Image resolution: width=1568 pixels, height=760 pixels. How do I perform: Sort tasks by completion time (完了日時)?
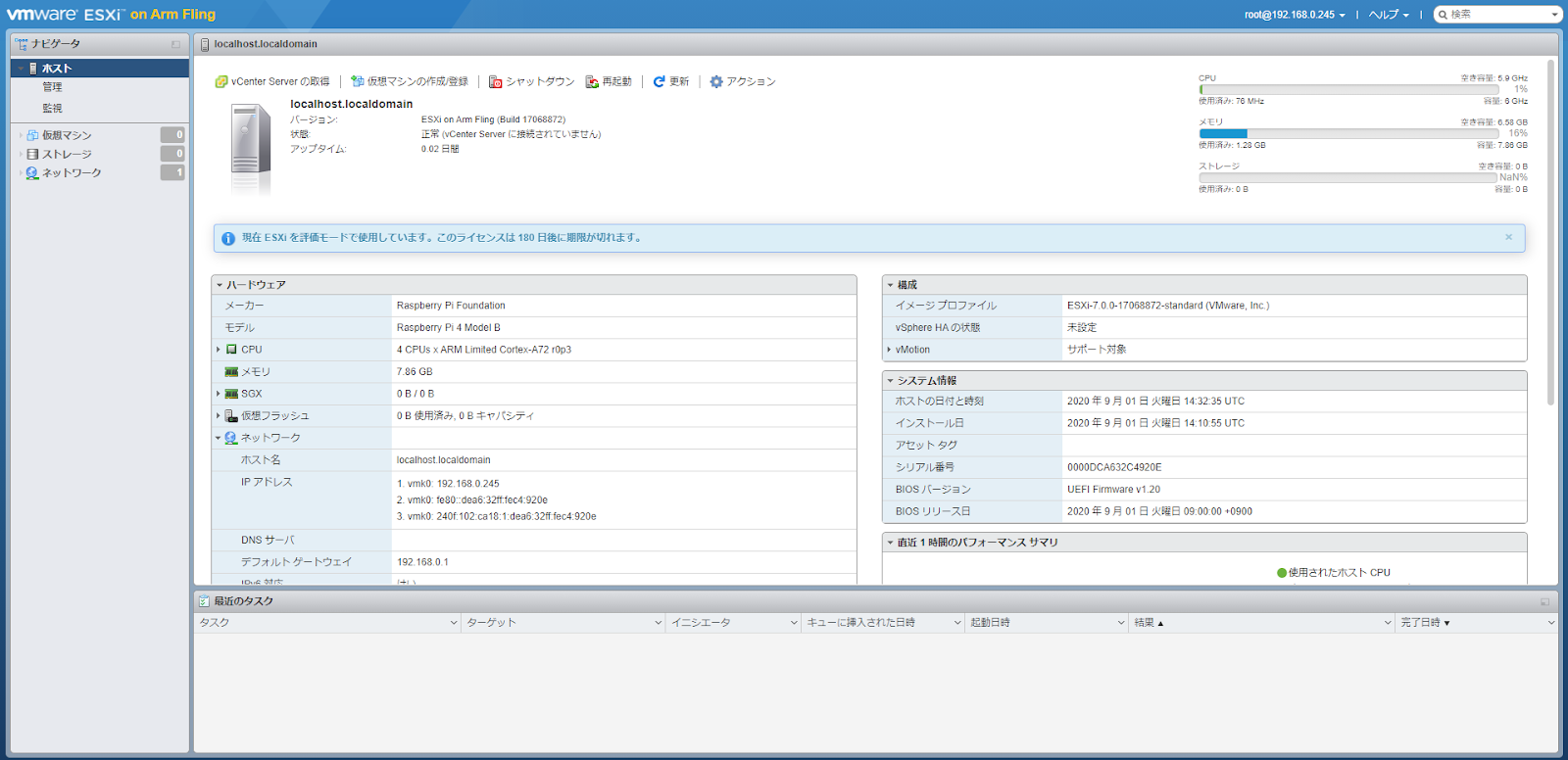pyautogui.click(x=1476, y=623)
